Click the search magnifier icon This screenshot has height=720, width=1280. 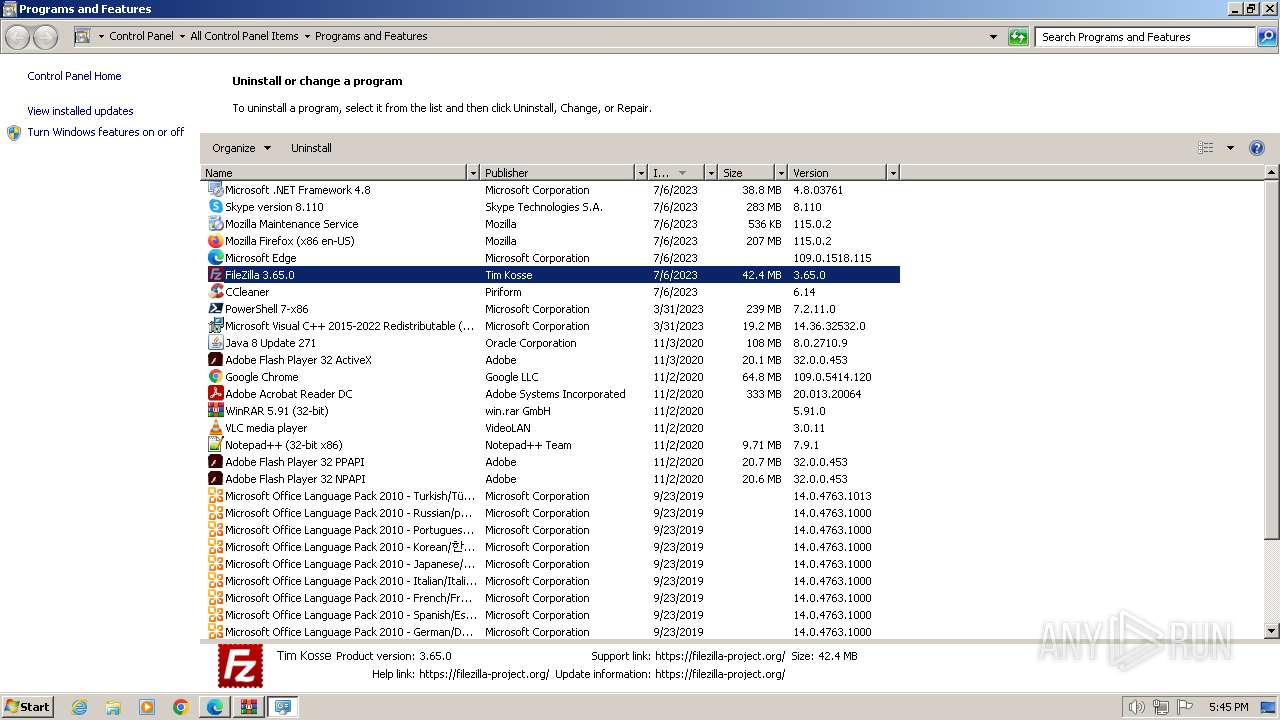click(x=1267, y=37)
